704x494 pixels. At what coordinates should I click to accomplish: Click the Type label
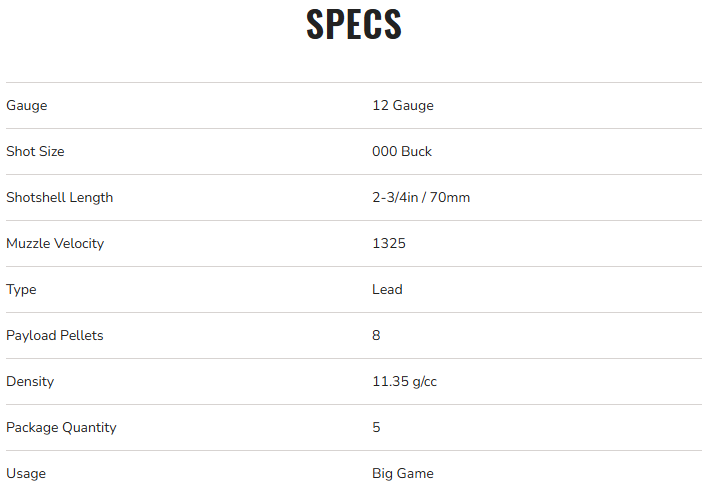(21, 289)
